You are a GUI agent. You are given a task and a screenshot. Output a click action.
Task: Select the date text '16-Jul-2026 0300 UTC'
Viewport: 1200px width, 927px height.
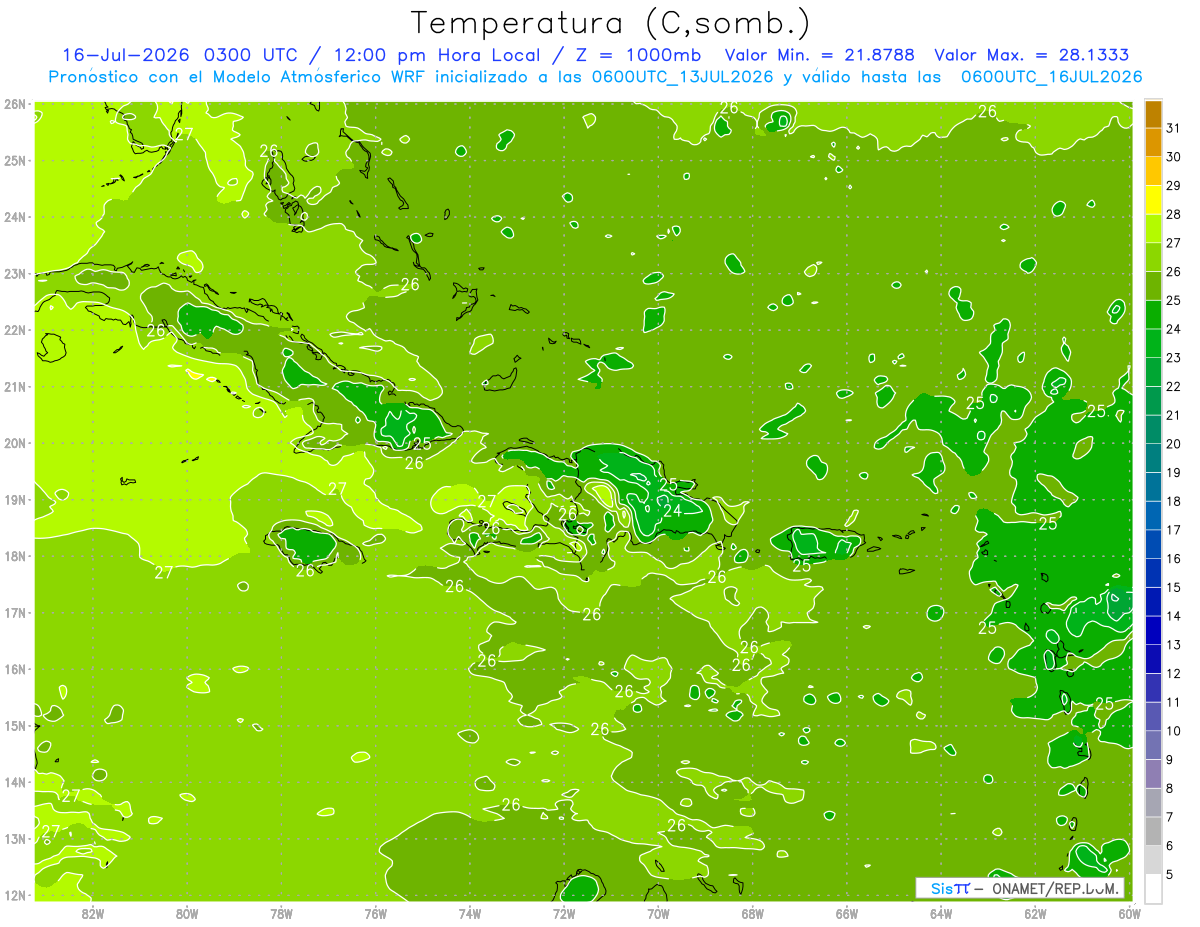[x=181, y=55]
